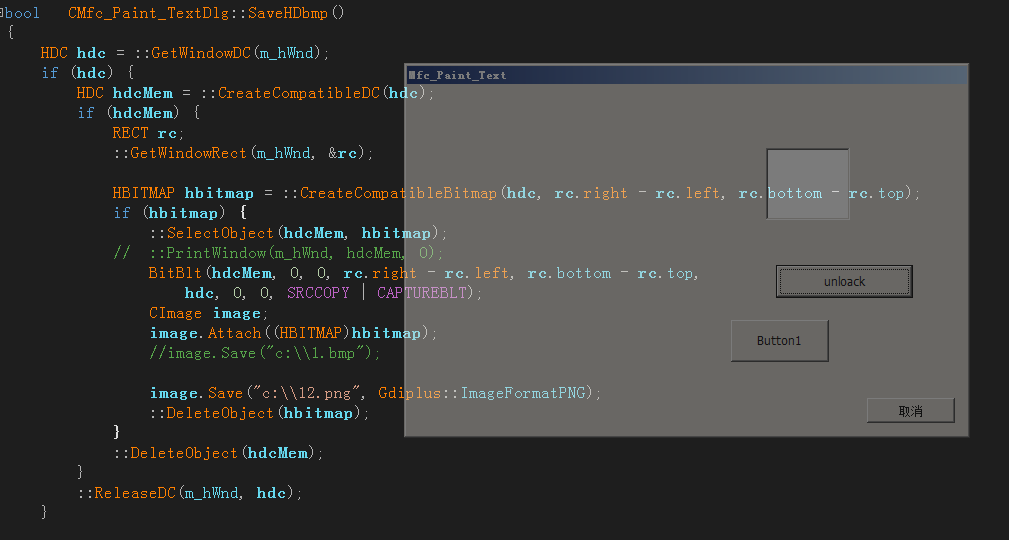Click the GetWindowRect call

(188, 153)
